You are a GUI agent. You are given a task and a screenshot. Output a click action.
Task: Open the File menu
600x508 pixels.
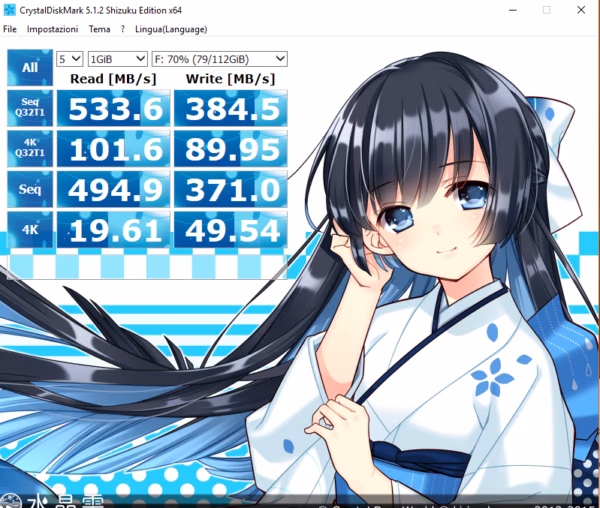click(10, 29)
